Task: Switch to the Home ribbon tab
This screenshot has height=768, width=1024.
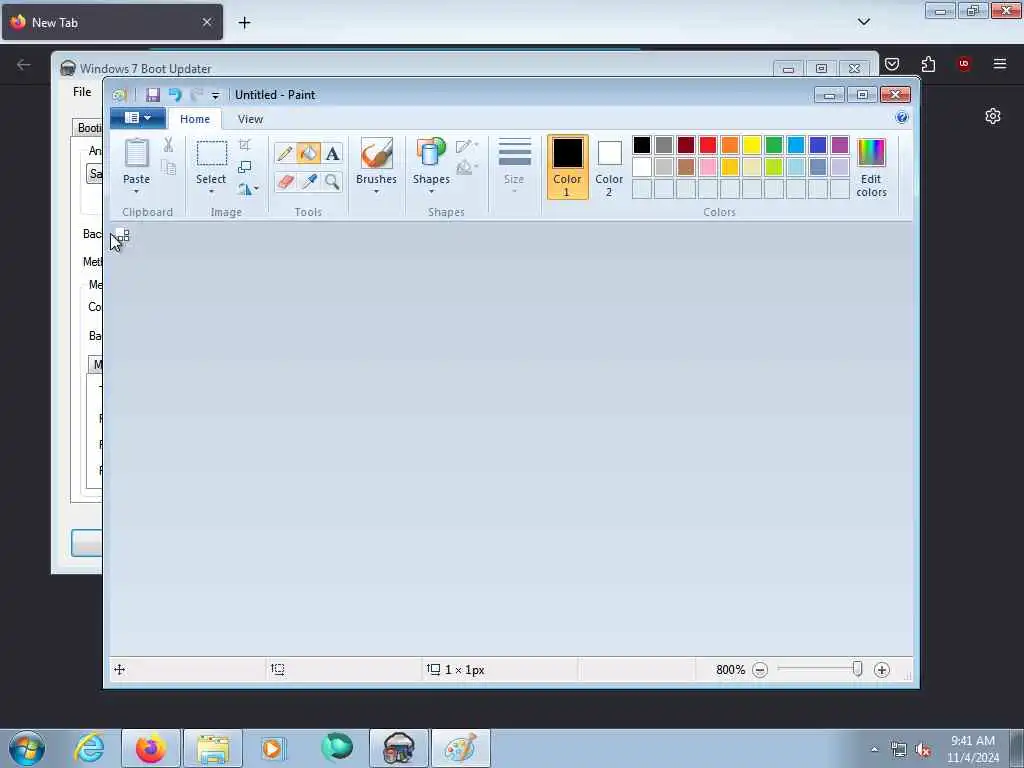Action: pos(195,119)
